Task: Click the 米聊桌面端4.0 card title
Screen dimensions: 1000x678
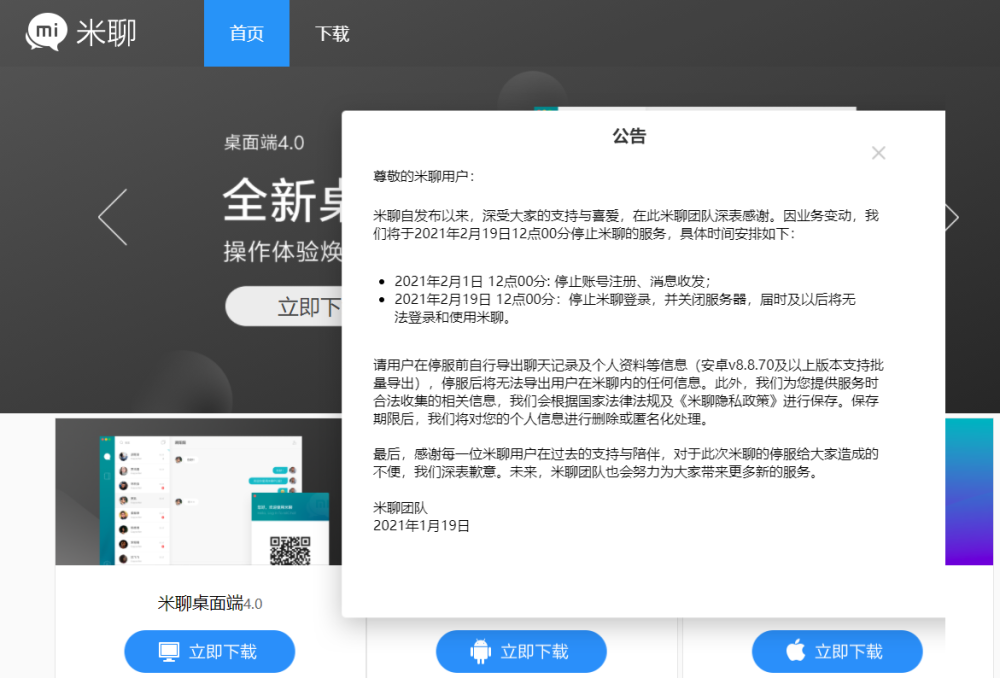Action: [x=210, y=603]
